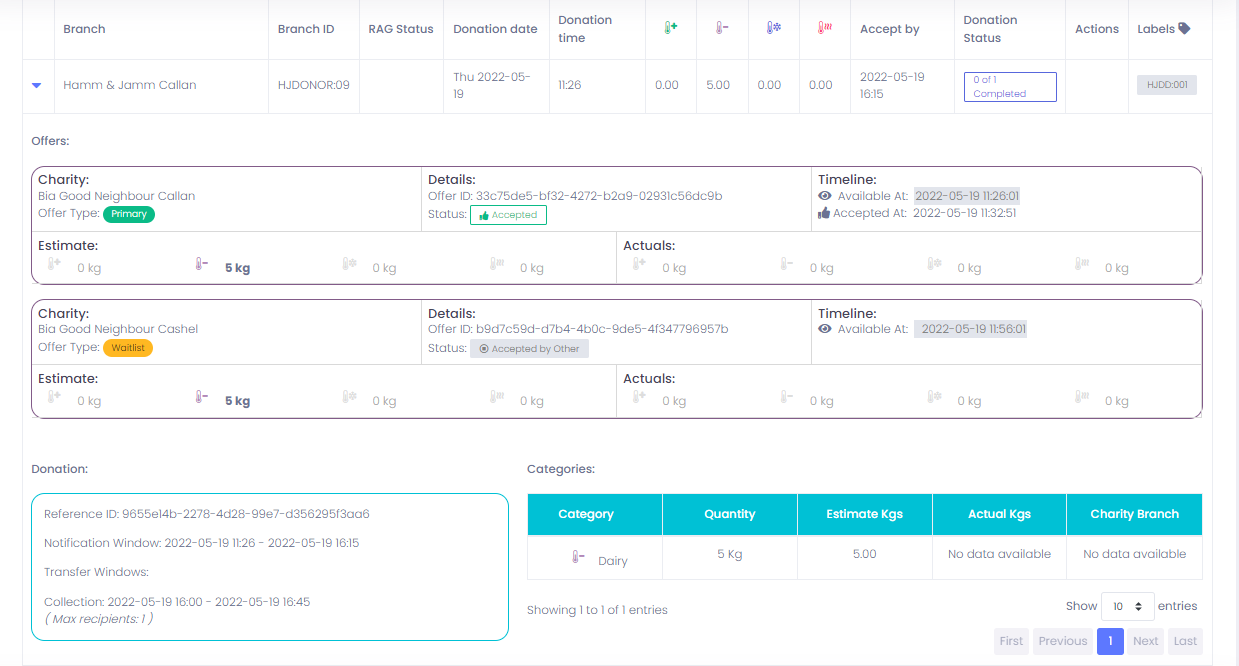Select the Offer ID b9d7c59d text
This screenshot has height=666, width=1239.
tap(578, 329)
